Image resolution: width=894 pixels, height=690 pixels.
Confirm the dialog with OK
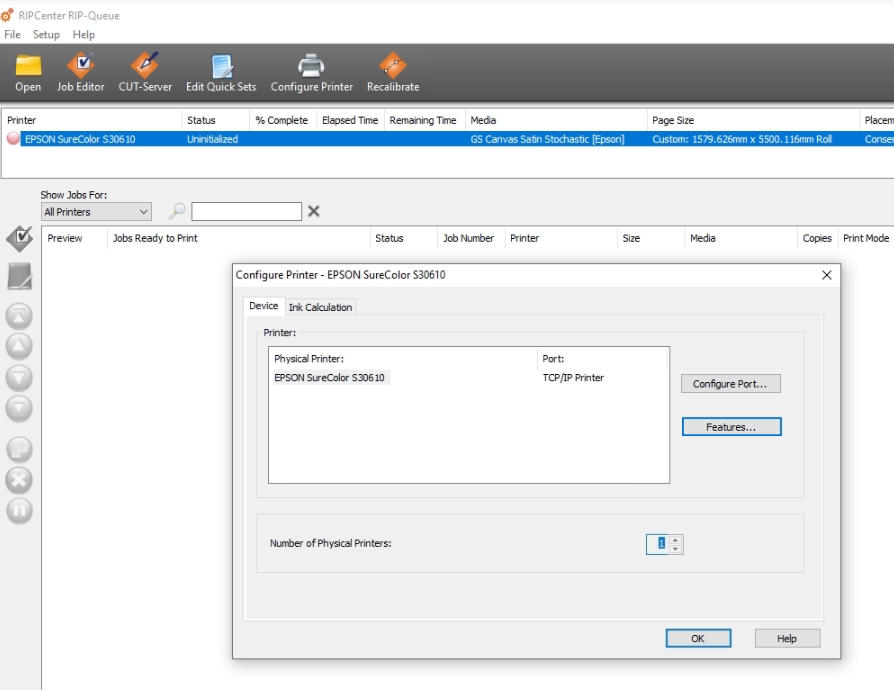pos(698,638)
